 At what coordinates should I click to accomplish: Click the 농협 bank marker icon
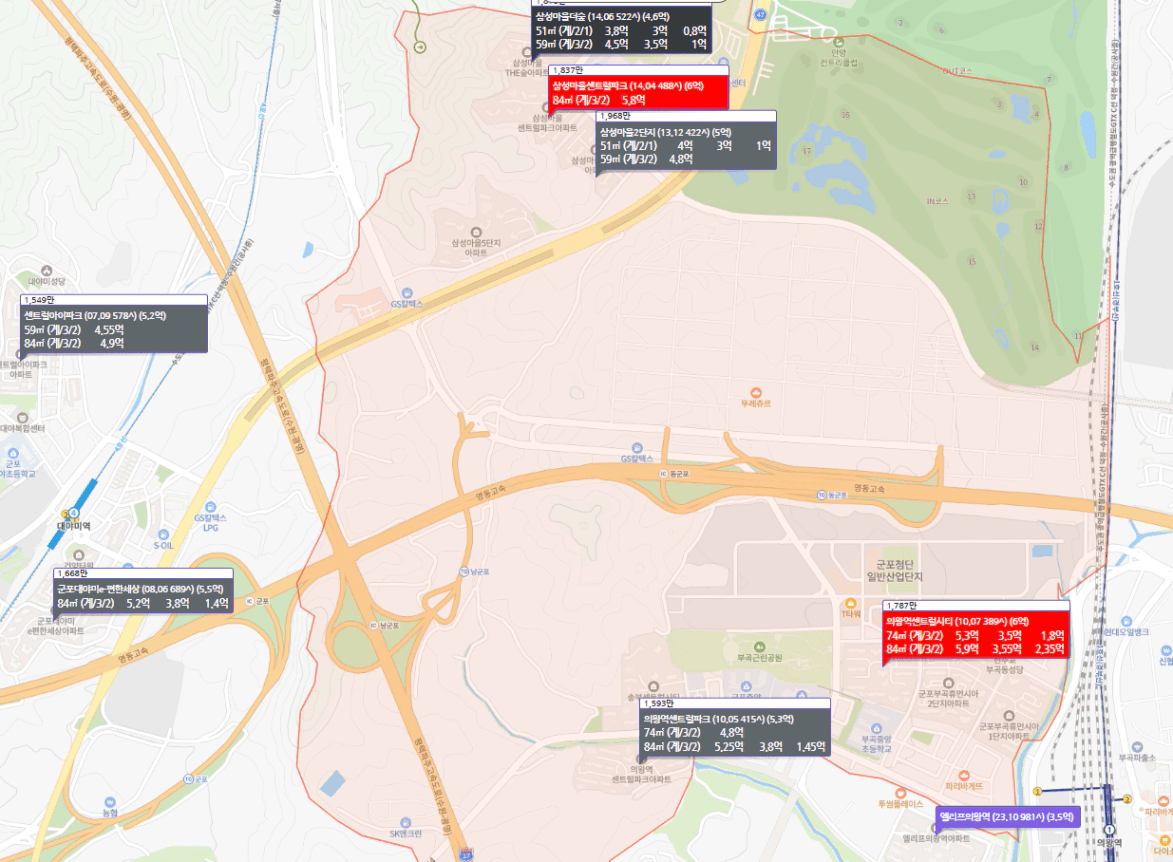point(110,802)
